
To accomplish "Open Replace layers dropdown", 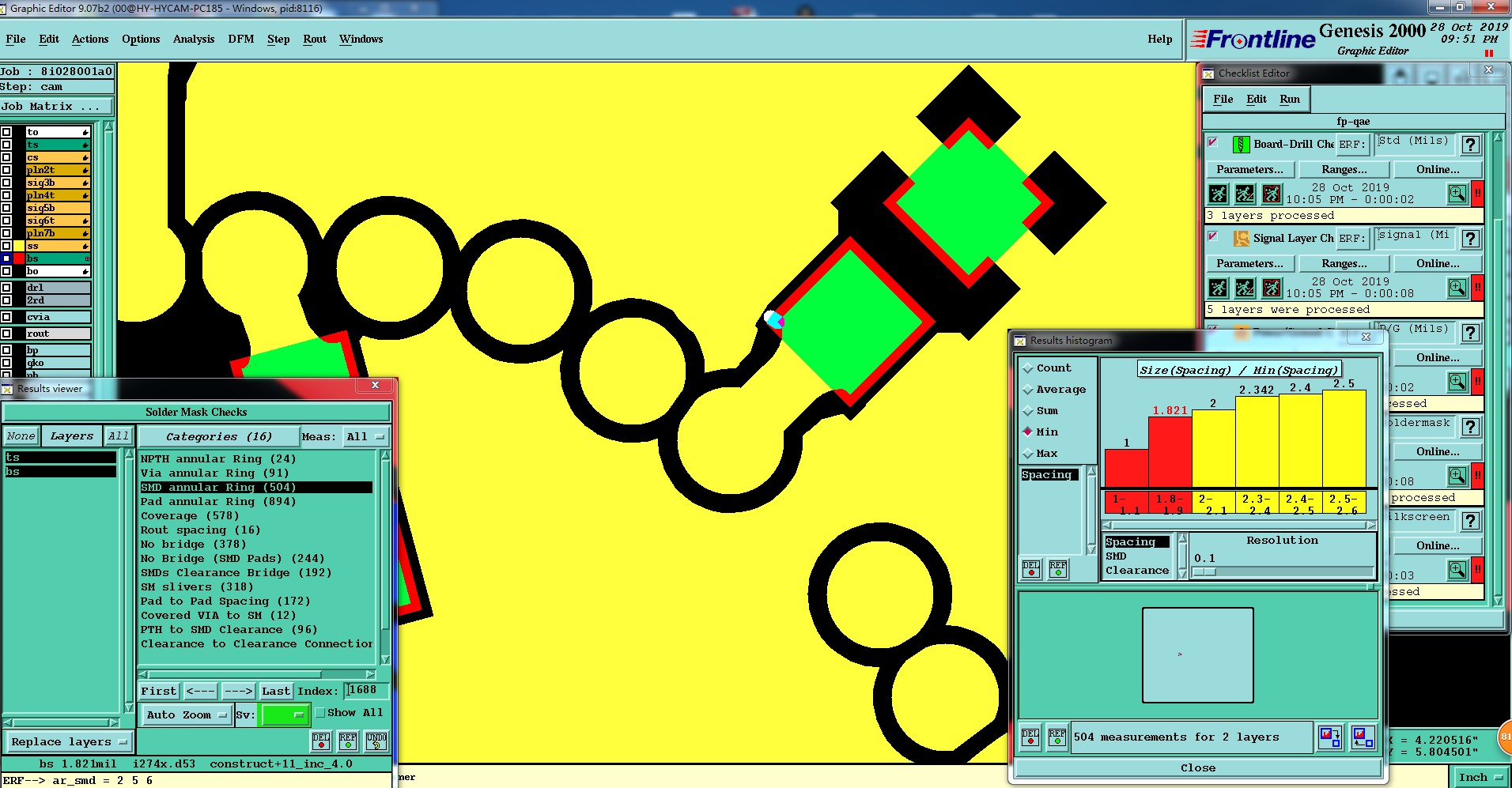I will click(x=70, y=741).
